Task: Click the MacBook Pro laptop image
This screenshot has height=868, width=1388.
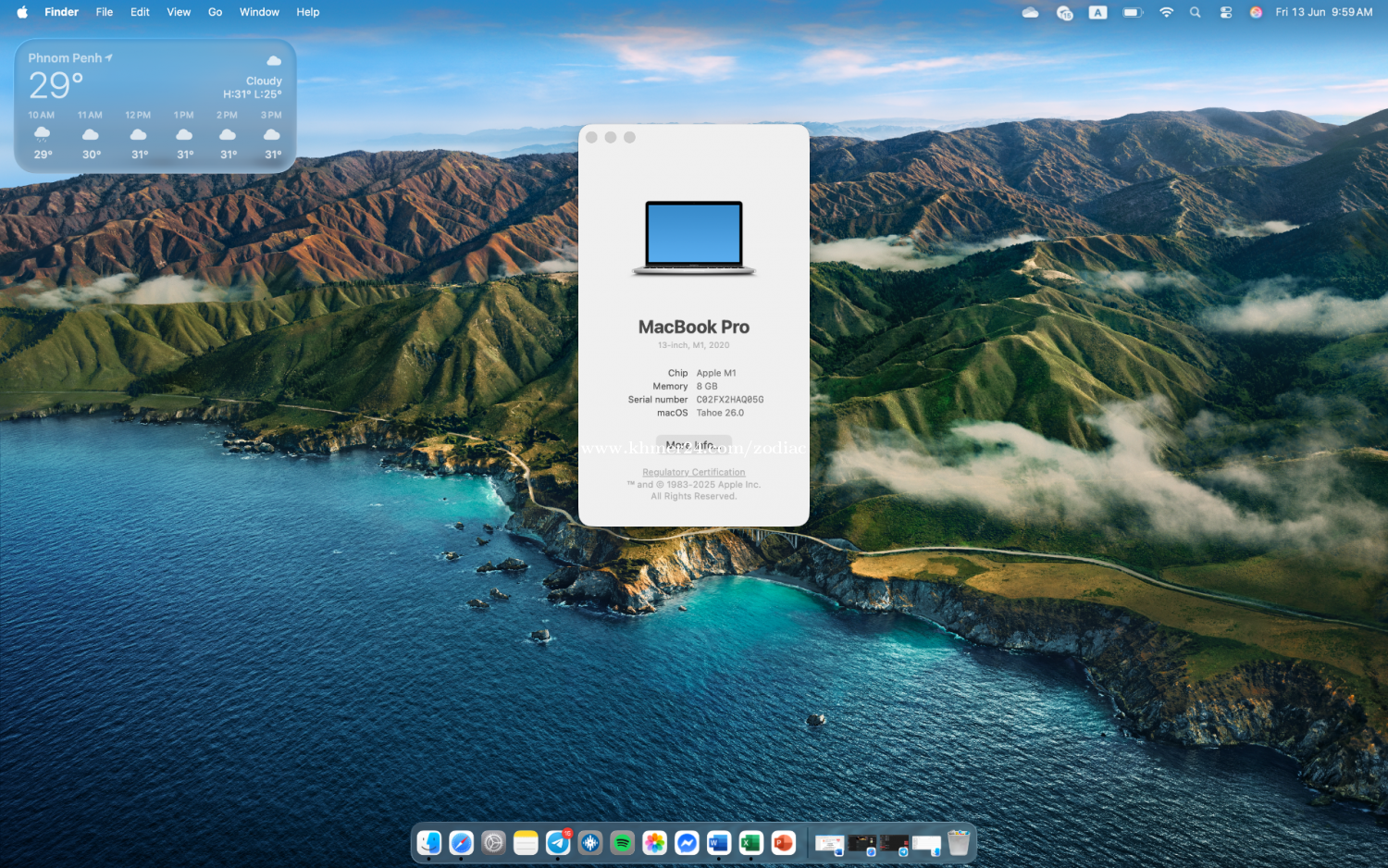Action: (694, 238)
